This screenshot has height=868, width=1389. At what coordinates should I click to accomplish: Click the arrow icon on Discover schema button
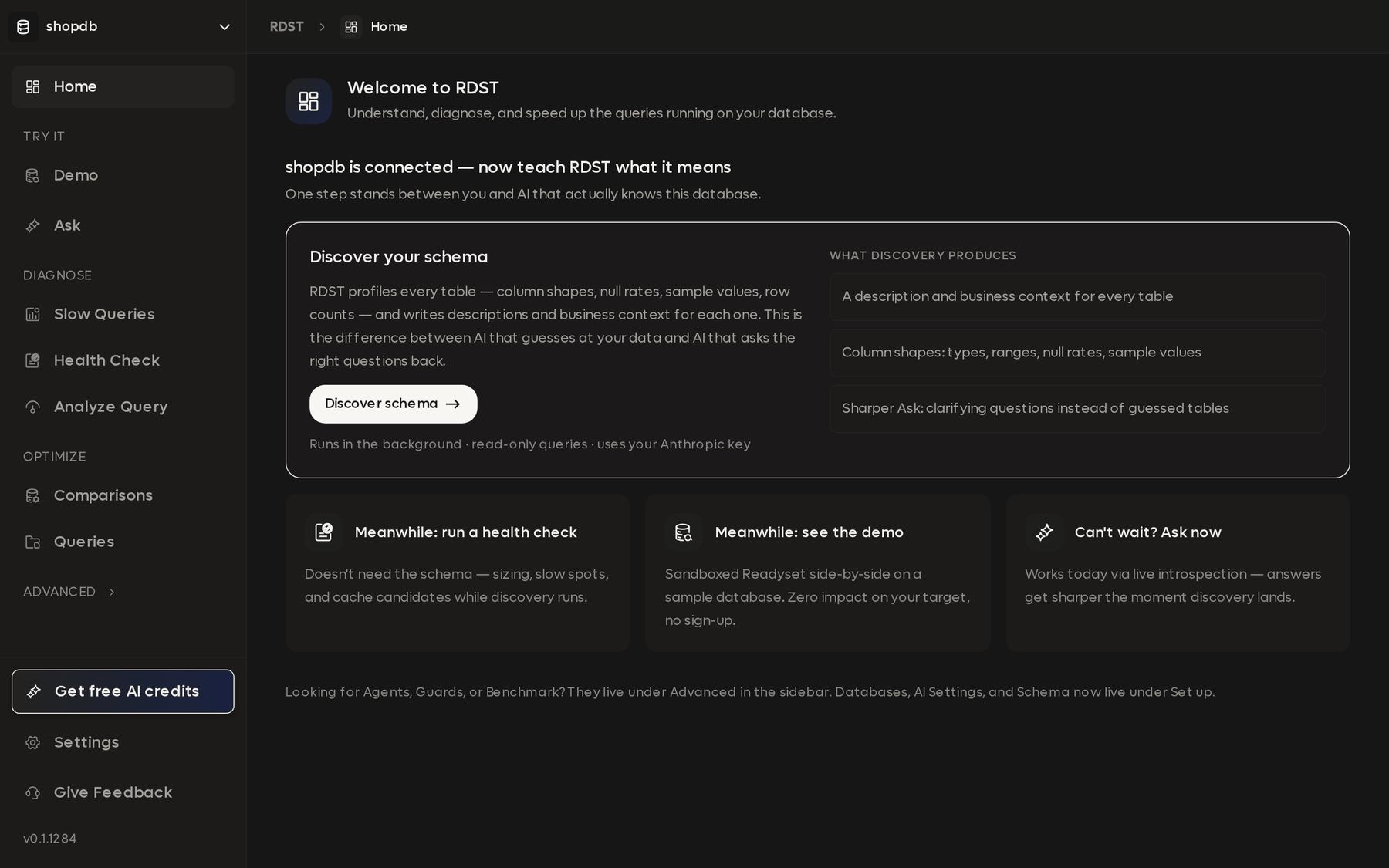pyautogui.click(x=453, y=404)
